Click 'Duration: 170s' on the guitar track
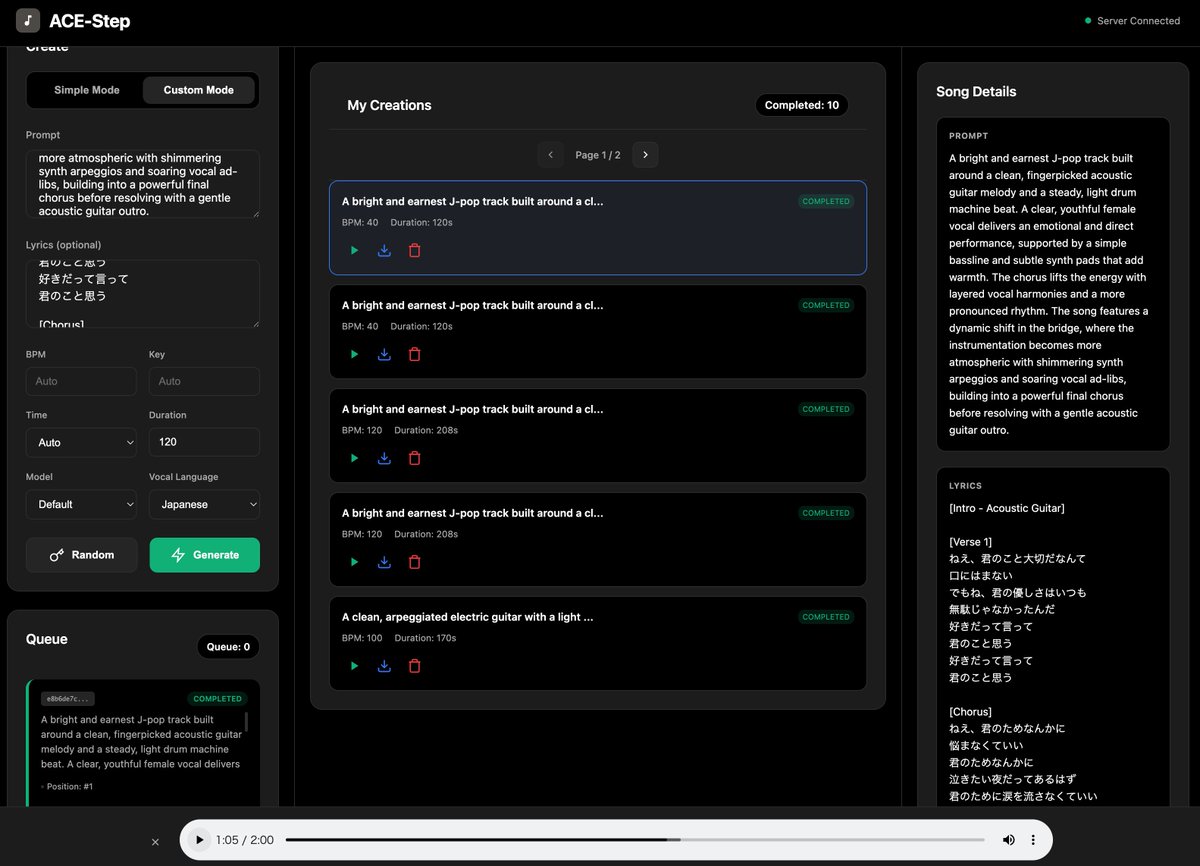Viewport: 1200px width, 866px height. click(x=425, y=638)
